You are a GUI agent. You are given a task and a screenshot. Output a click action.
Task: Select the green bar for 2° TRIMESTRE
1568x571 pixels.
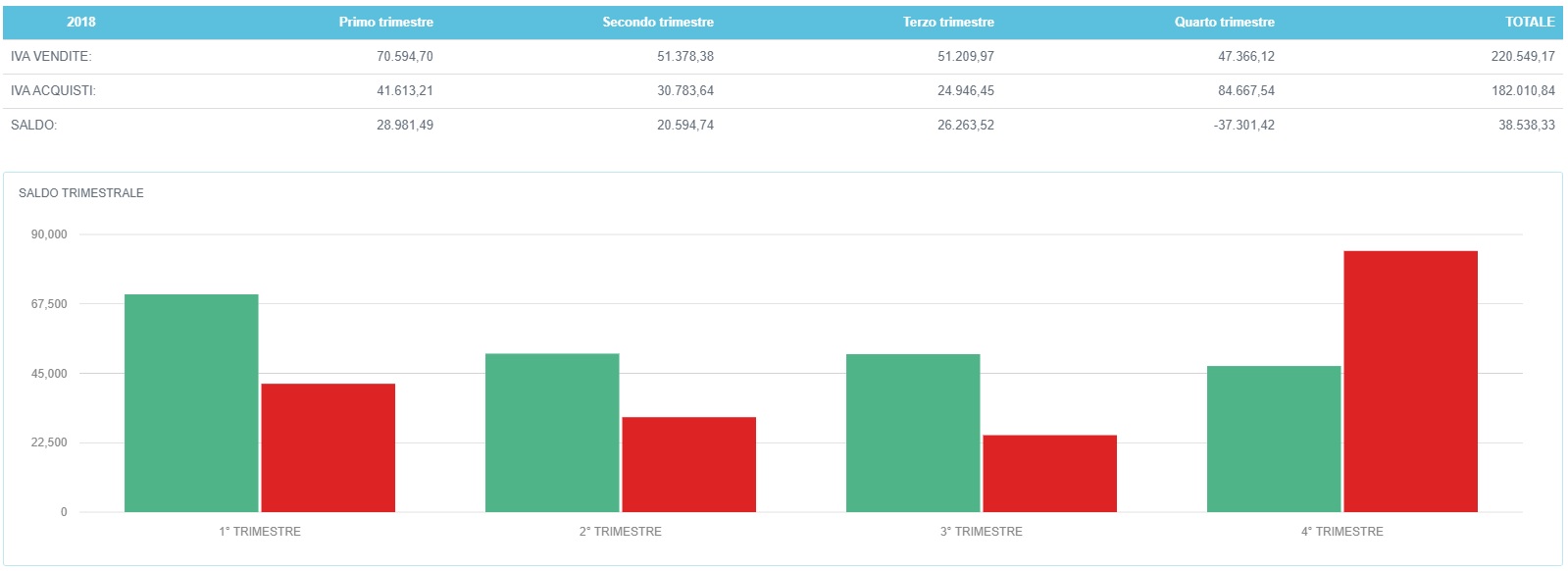coord(552,433)
